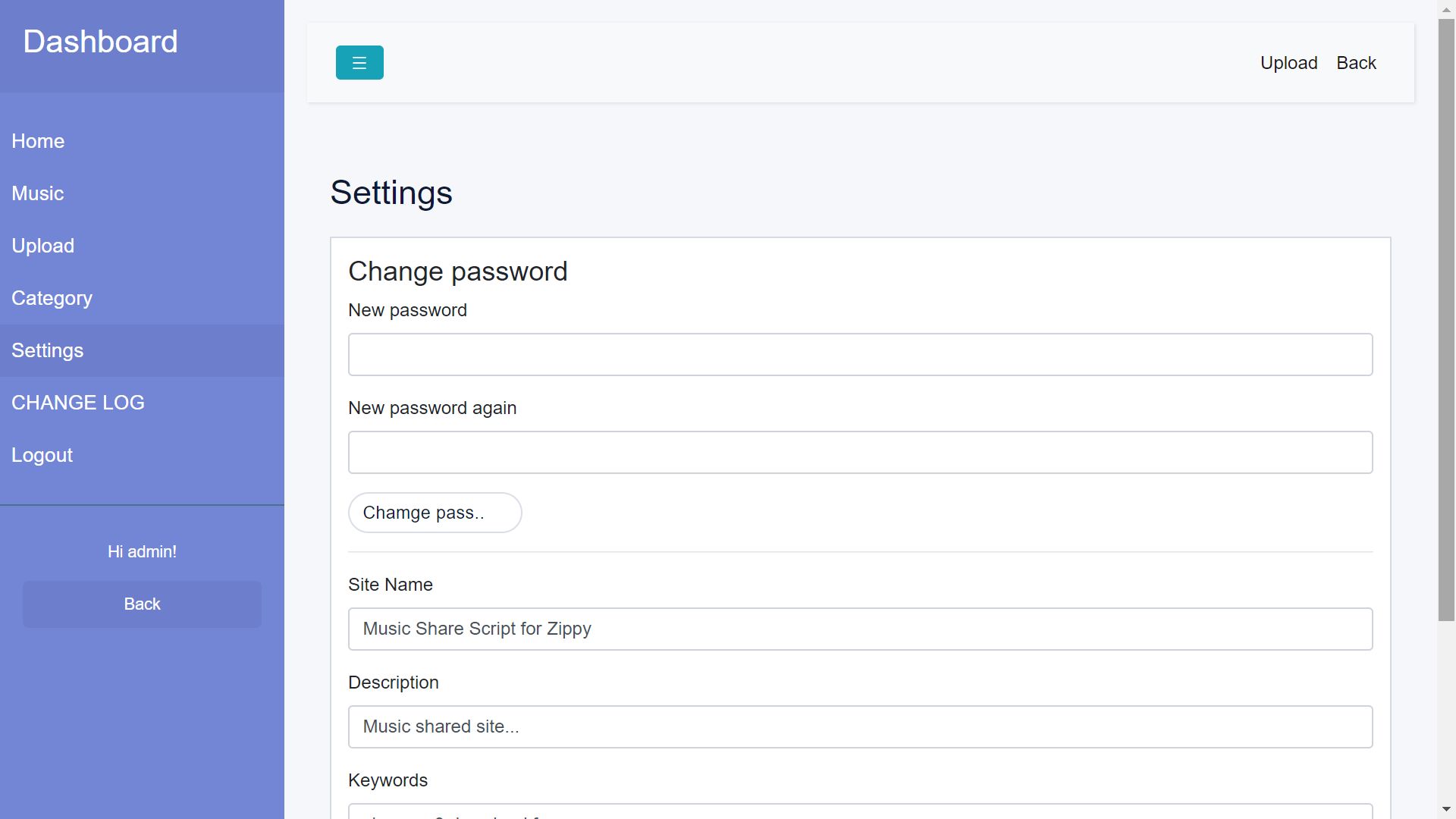Open Music section in sidebar
The width and height of the screenshot is (1456, 819).
click(38, 194)
